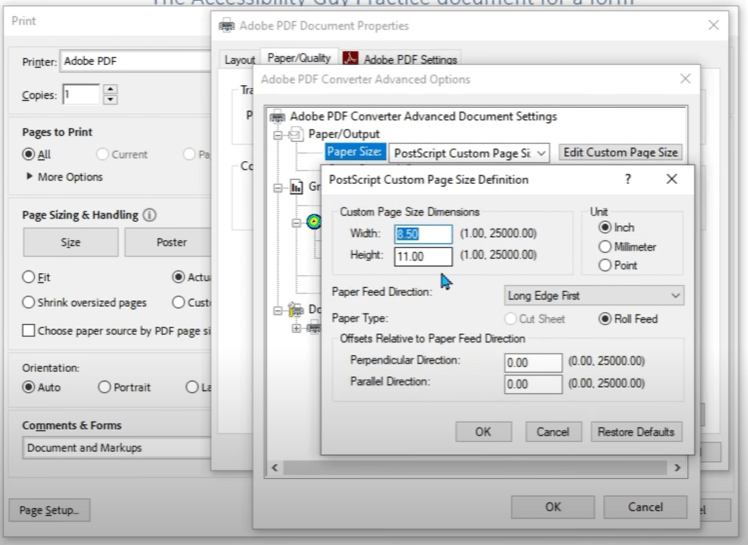Image resolution: width=748 pixels, height=545 pixels.
Task: Select the Inch unit radio button
Action: click(605, 227)
